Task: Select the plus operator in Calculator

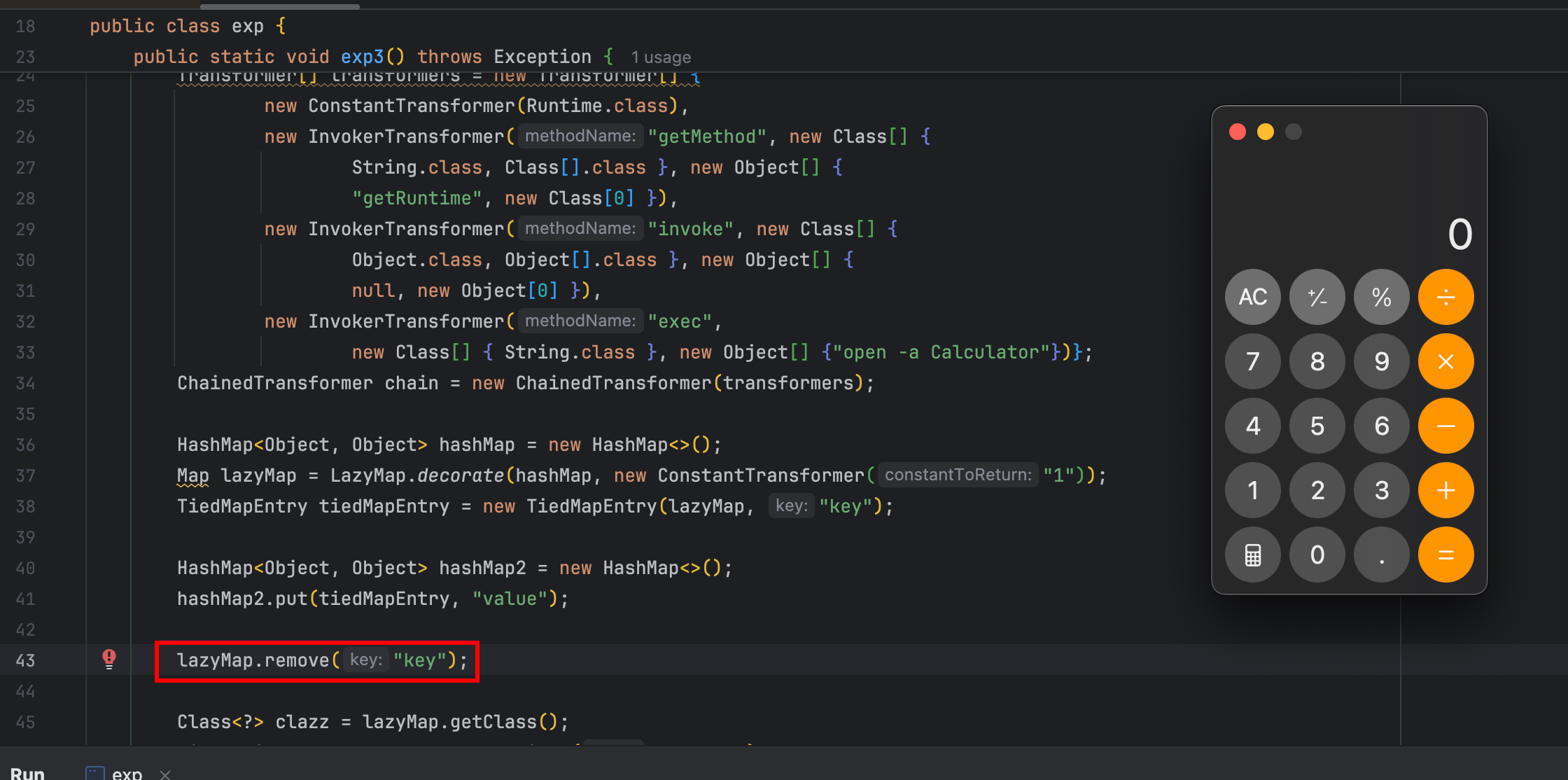Action: 1446,490
